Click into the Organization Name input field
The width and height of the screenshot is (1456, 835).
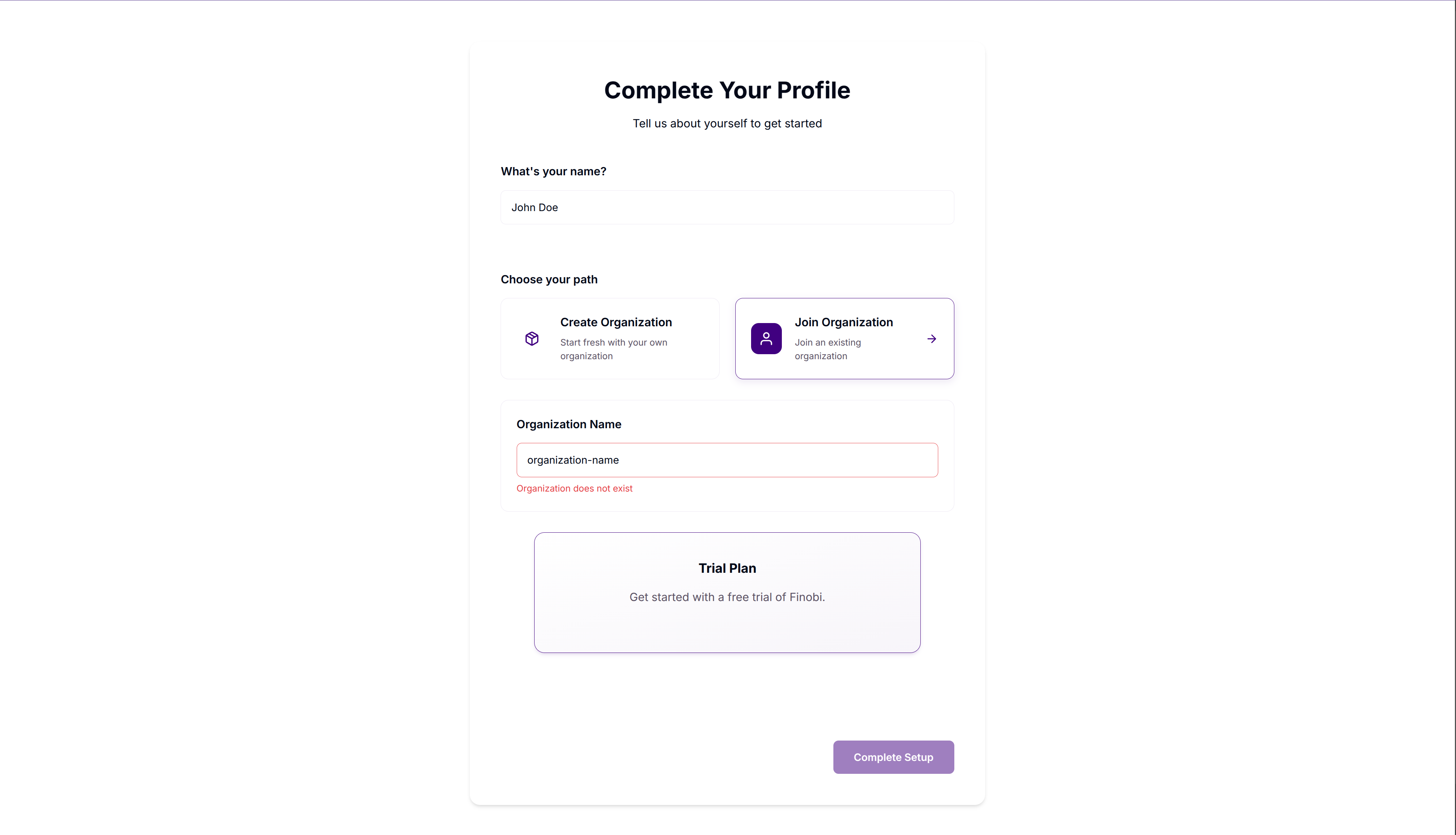point(727,460)
